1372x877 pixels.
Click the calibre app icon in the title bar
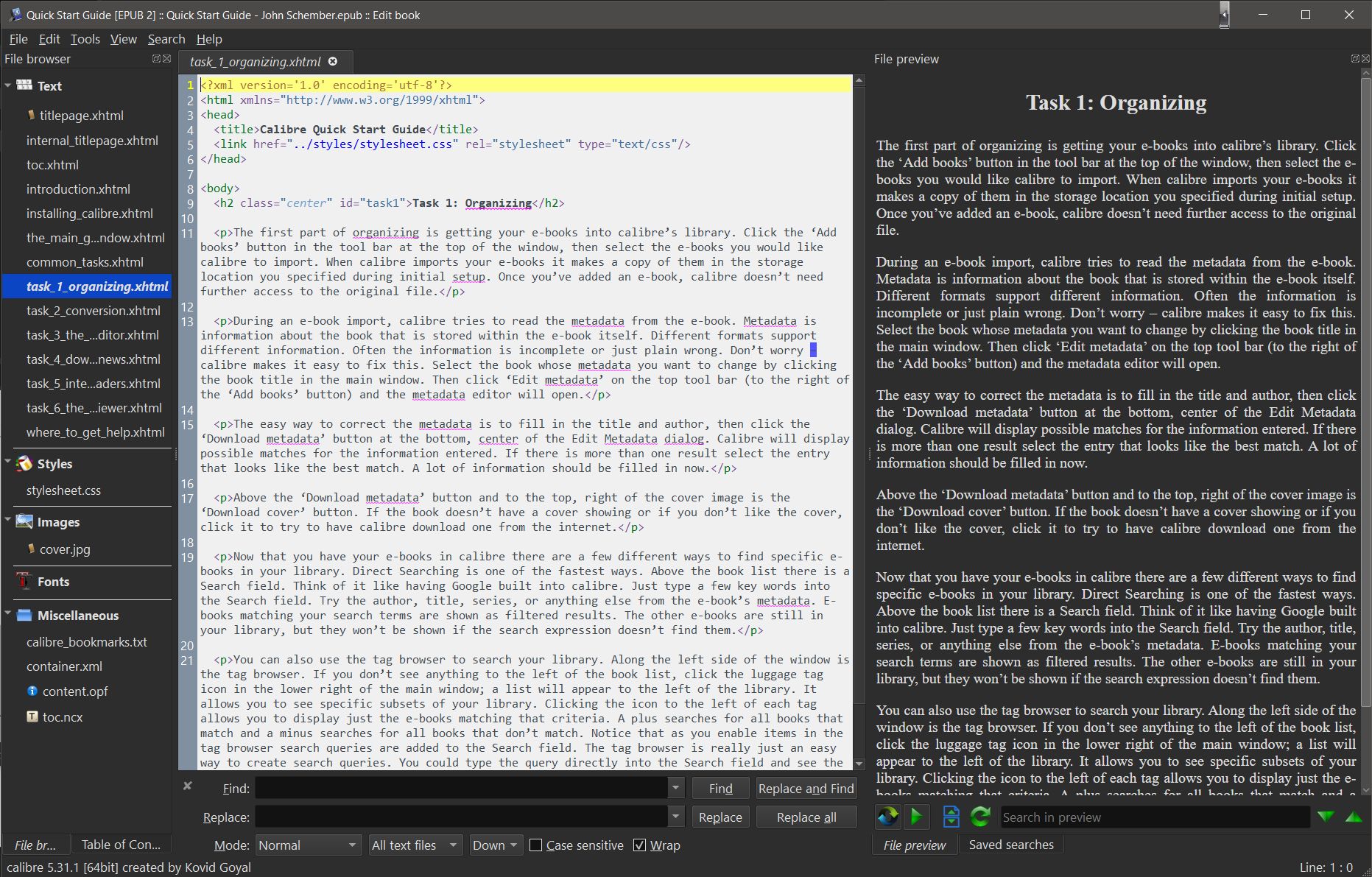coord(14,15)
